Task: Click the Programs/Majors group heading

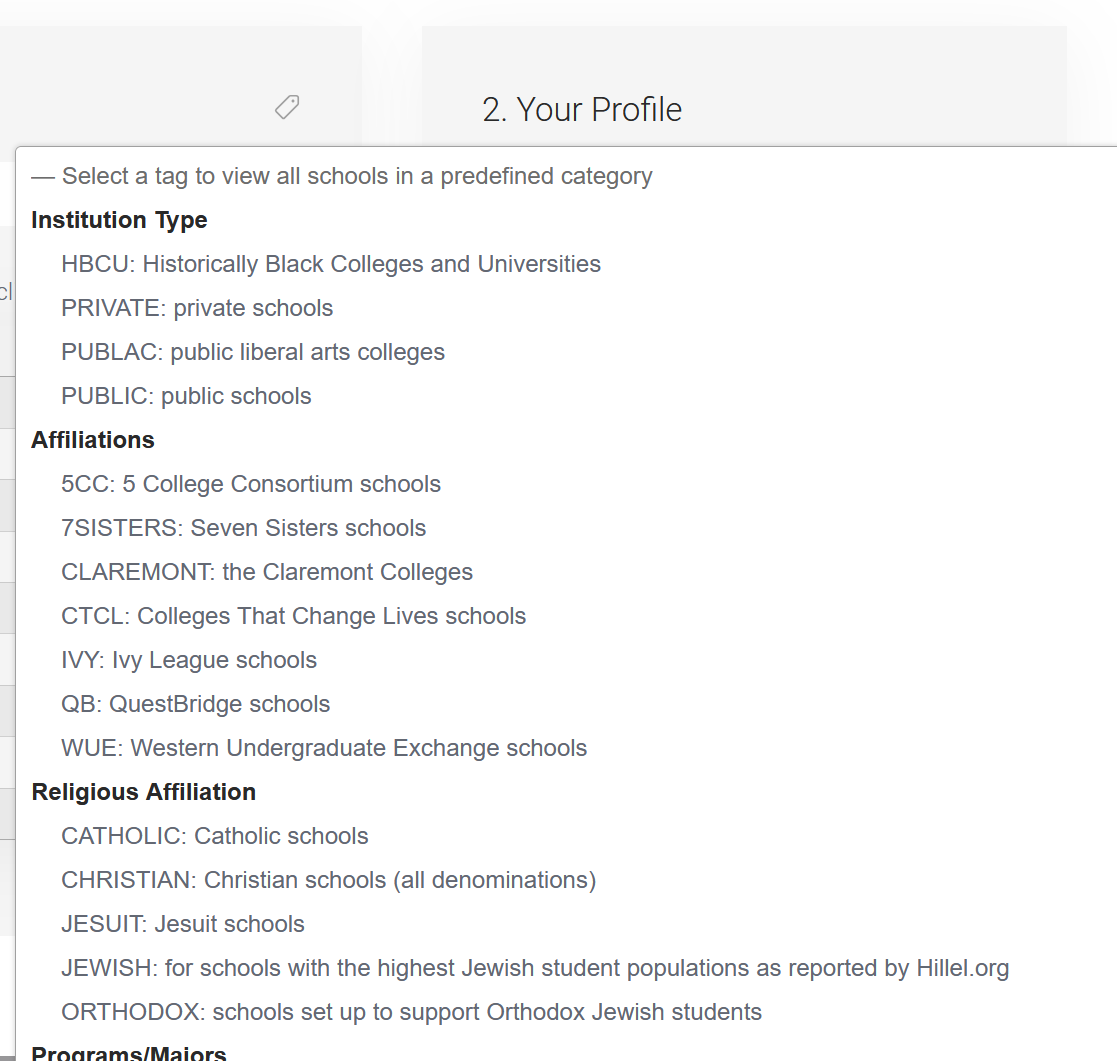Action: tap(129, 1053)
